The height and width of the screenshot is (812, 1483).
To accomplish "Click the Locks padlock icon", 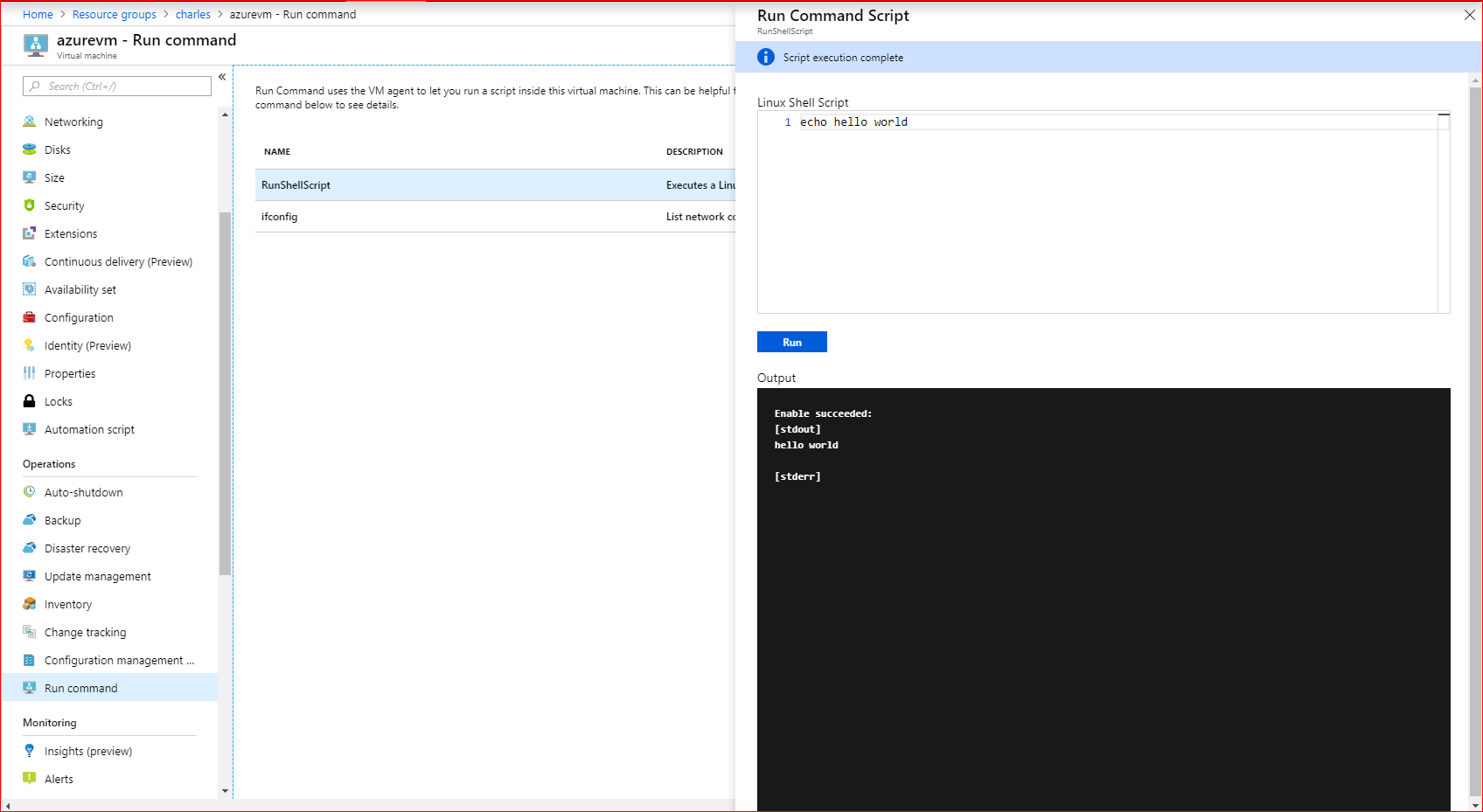I will [30, 401].
